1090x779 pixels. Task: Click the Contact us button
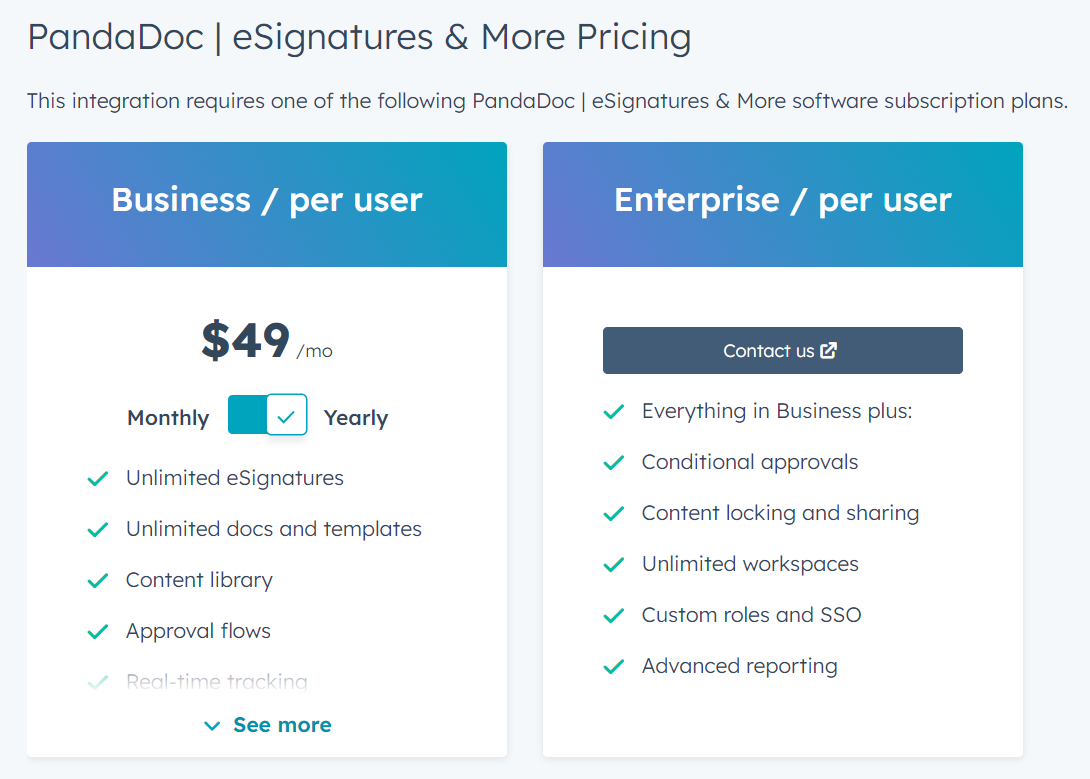coord(782,351)
